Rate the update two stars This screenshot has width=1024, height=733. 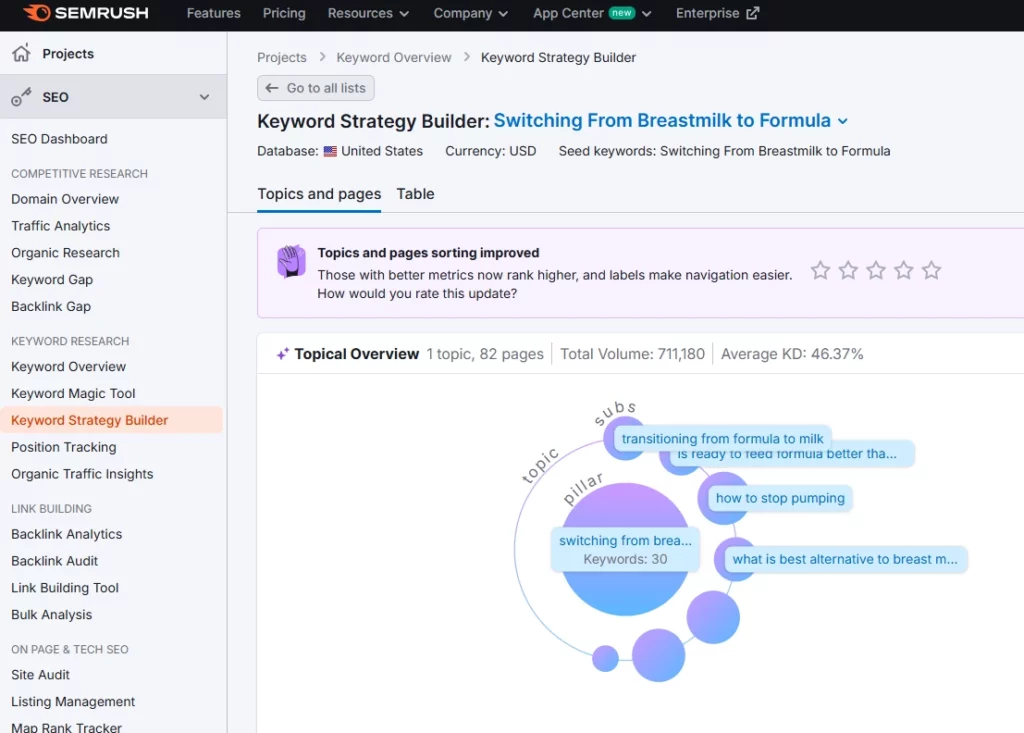[848, 270]
